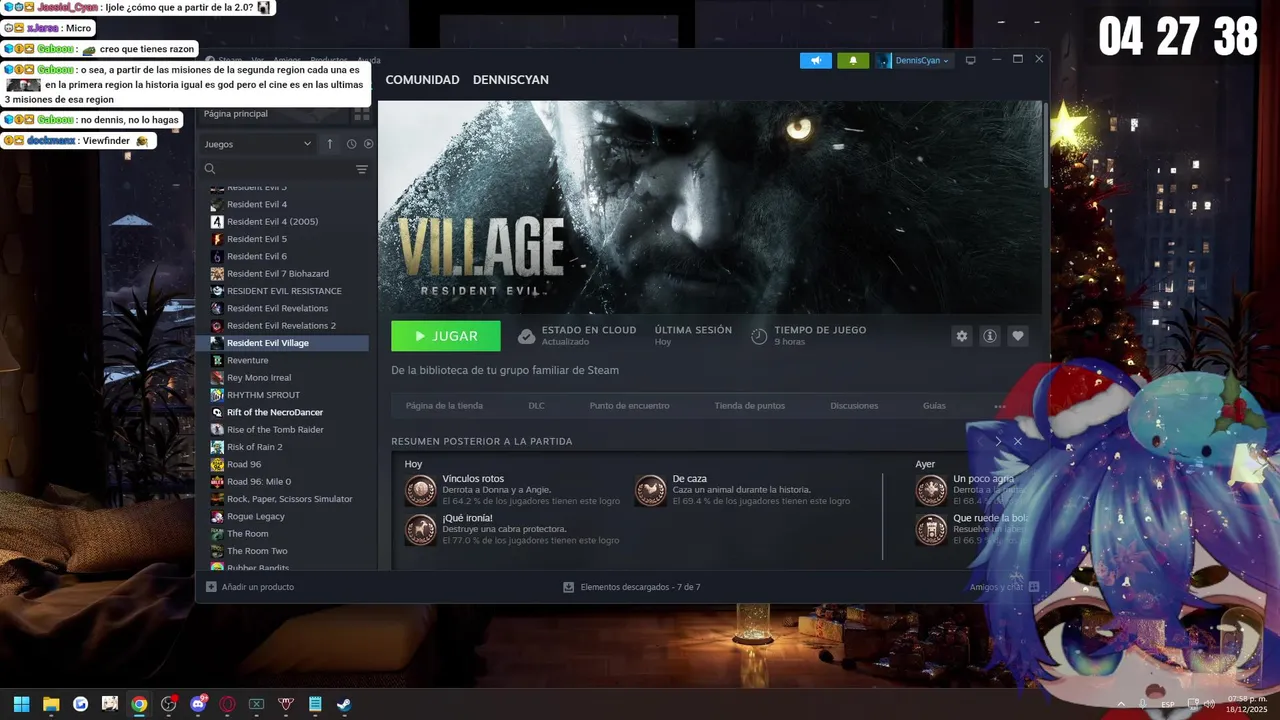Select Resident Evil 7 Biohazard in library
This screenshot has width=1280, height=720.
(277, 273)
